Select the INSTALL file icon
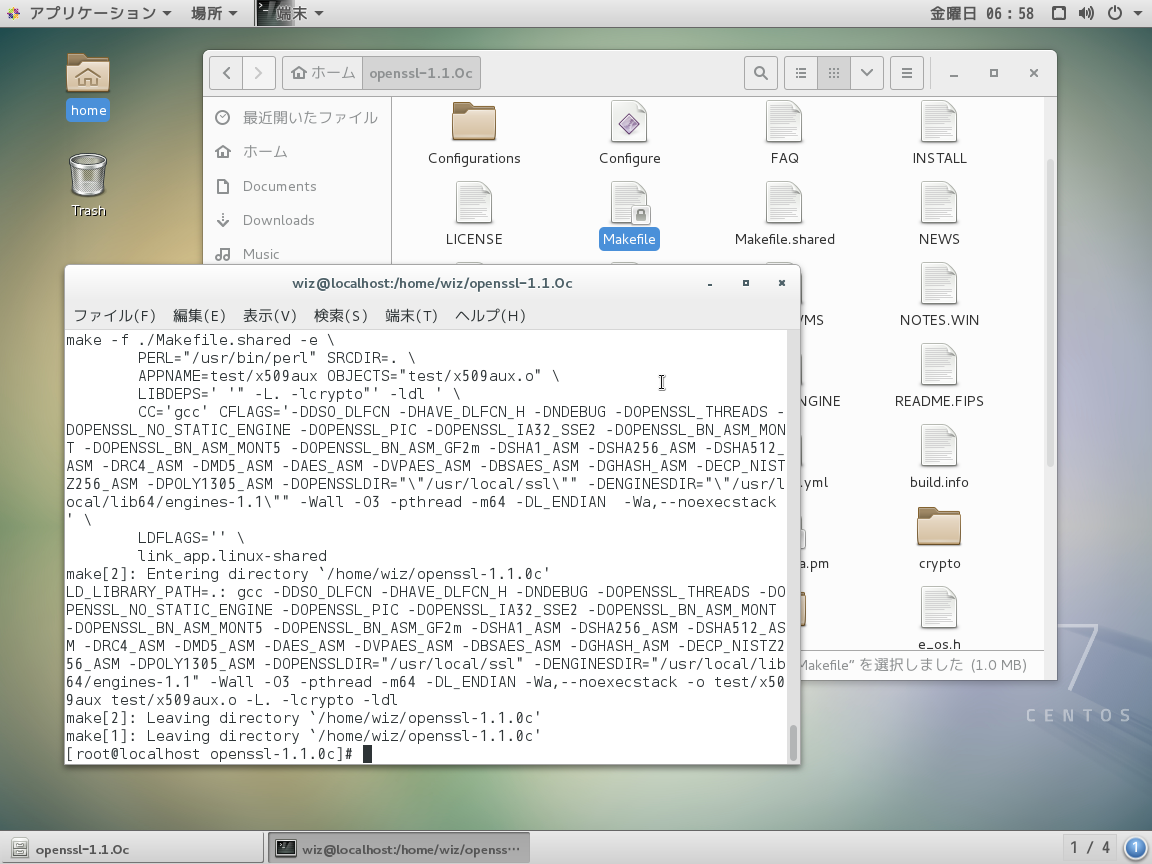The image size is (1152, 864). pos(939,122)
